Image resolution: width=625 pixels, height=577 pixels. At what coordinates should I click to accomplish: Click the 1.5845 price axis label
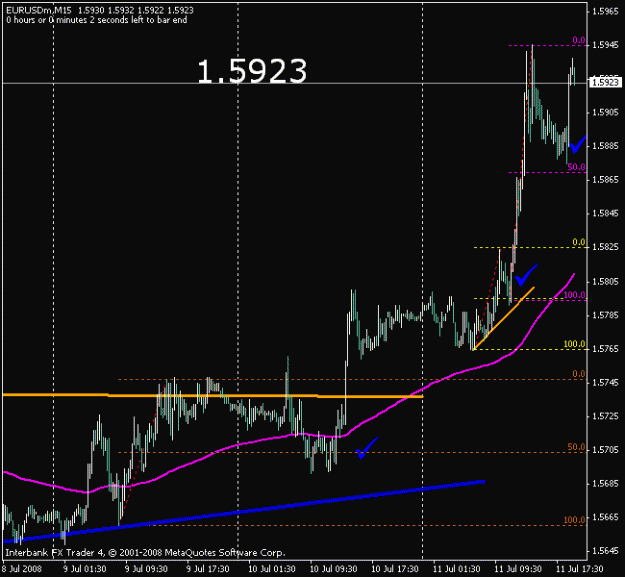[x=605, y=213]
